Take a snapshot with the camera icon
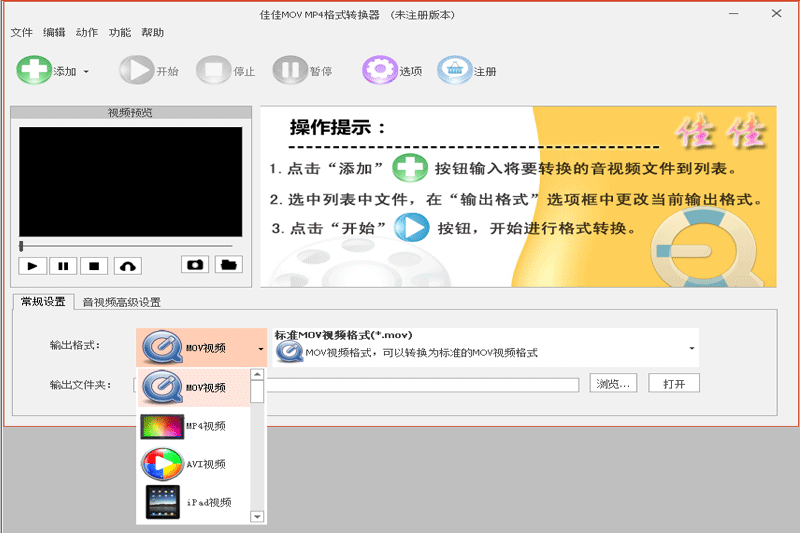The image size is (800, 533). coord(195,265)
